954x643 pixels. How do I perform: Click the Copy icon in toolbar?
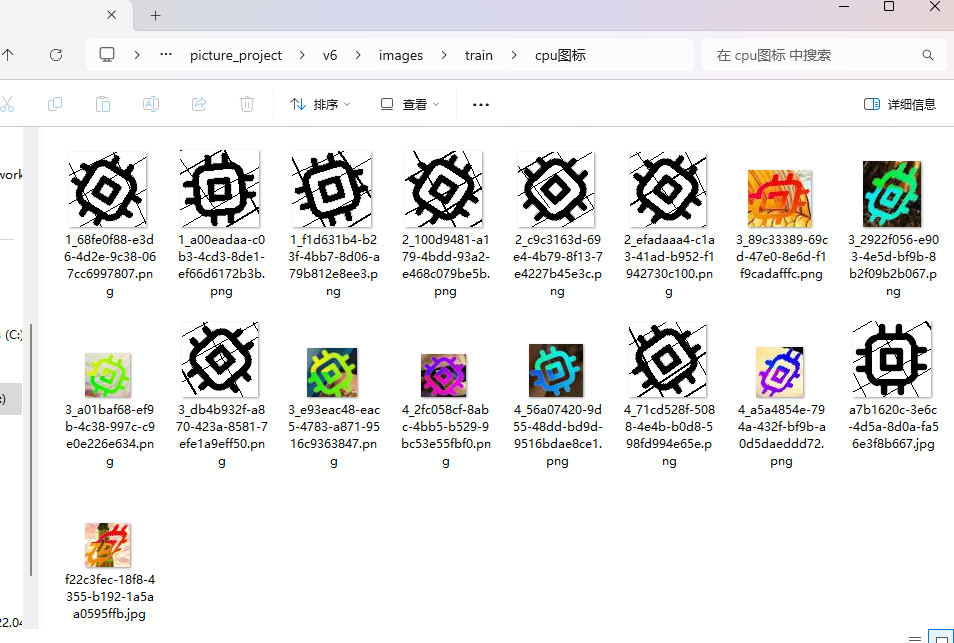click(55, 104)
